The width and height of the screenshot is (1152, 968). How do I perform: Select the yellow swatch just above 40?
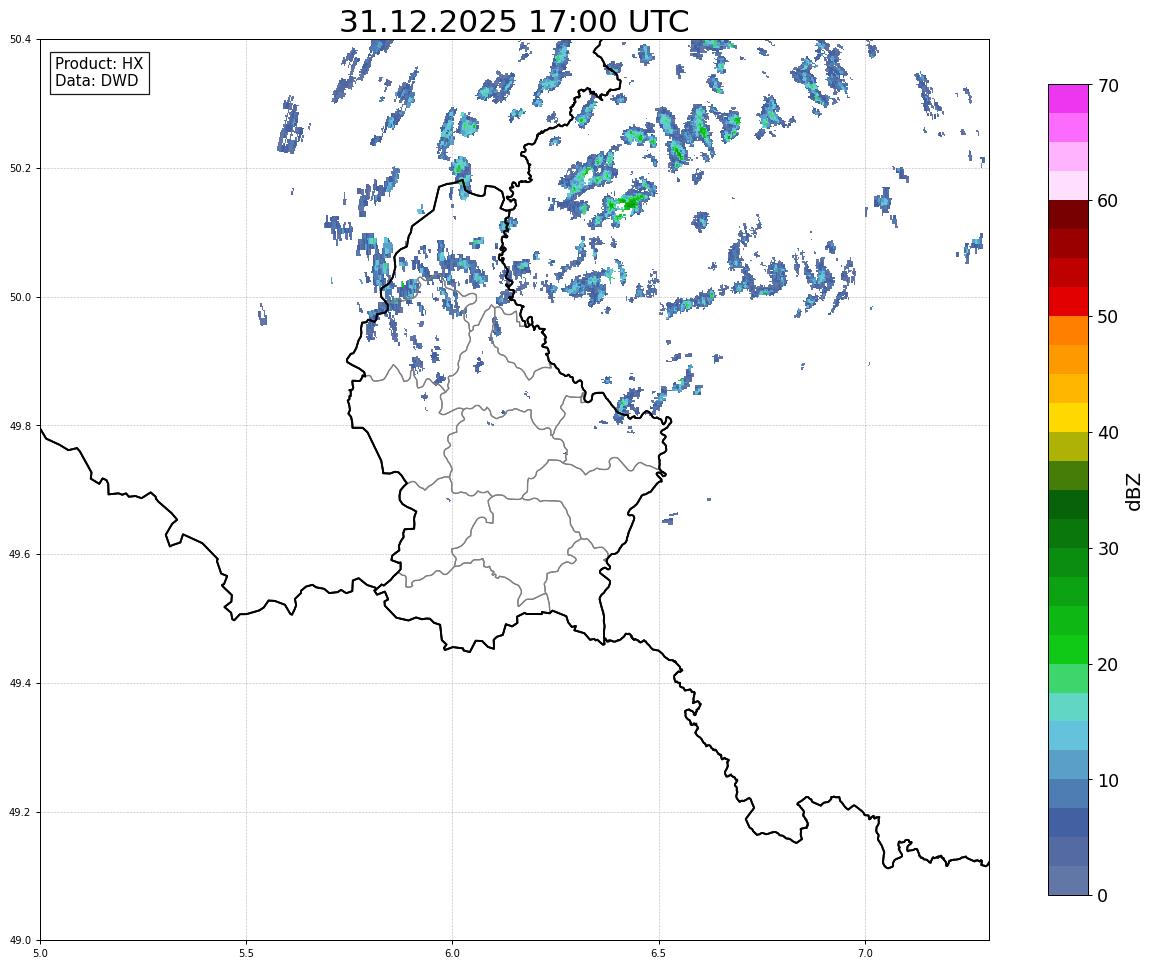pyautogui.click(x=1068, y=417)
